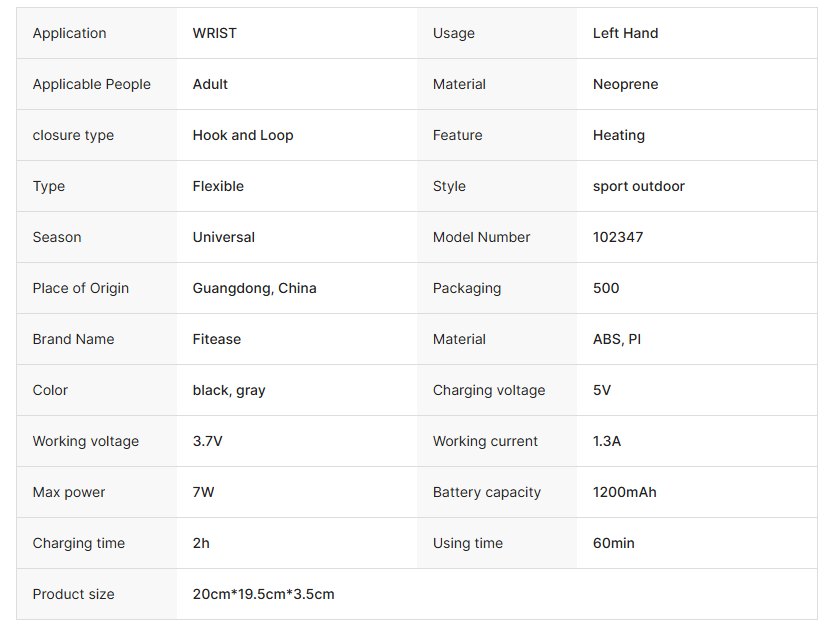The width and height of the screenshot is (824, 626).
Task: Select the product size dimensions value
Action: [263, 594]
